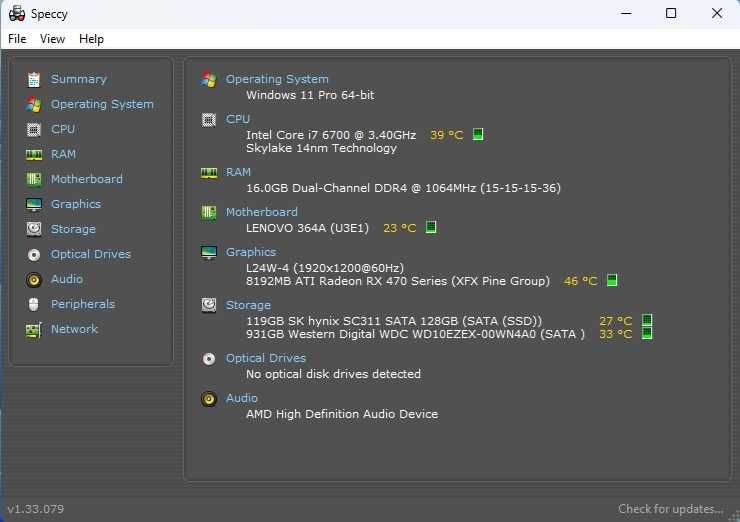Click the Operating System sidebar icon
The height and width of the screenshot is (522, 740).
34,104
